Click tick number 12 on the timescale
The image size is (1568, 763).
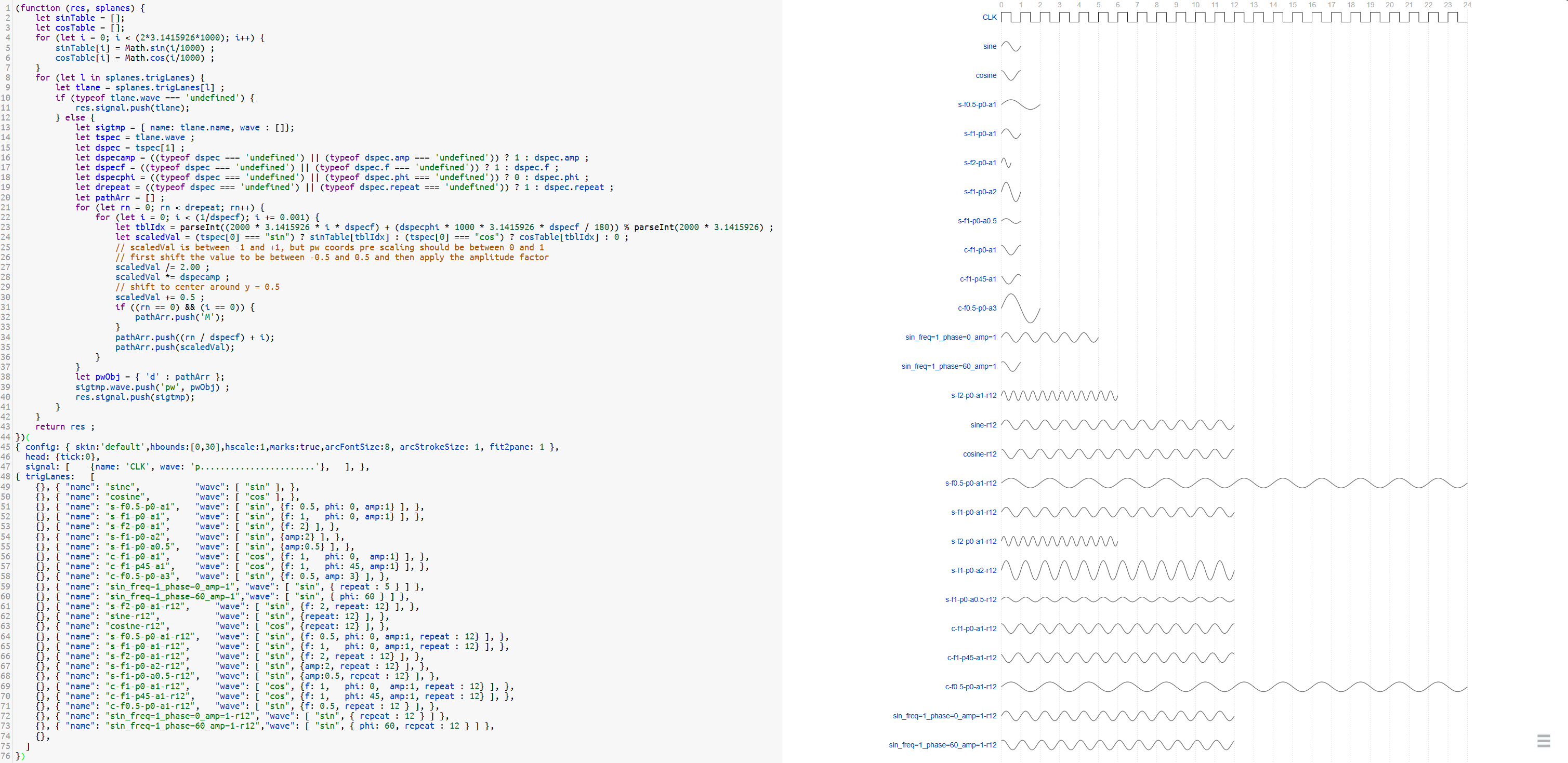pyautogui.click(x=1234, y=5)
